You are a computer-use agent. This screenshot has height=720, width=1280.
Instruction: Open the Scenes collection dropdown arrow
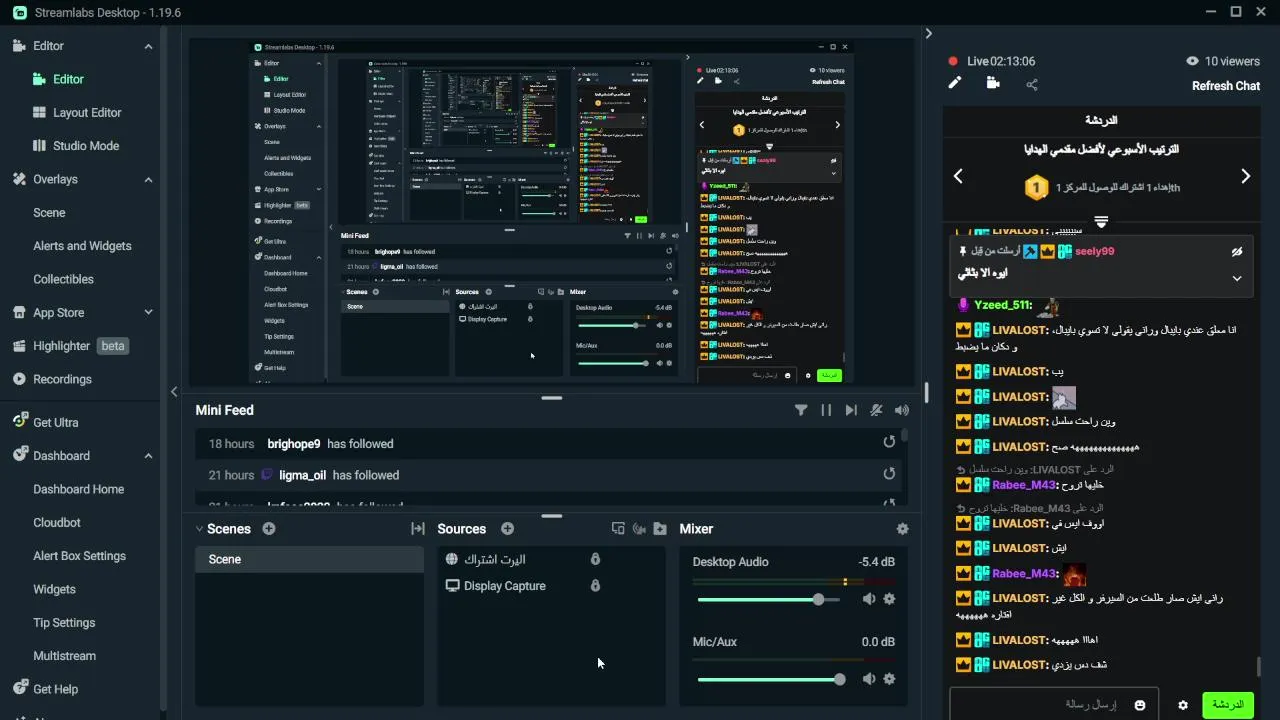pos(199,529)
